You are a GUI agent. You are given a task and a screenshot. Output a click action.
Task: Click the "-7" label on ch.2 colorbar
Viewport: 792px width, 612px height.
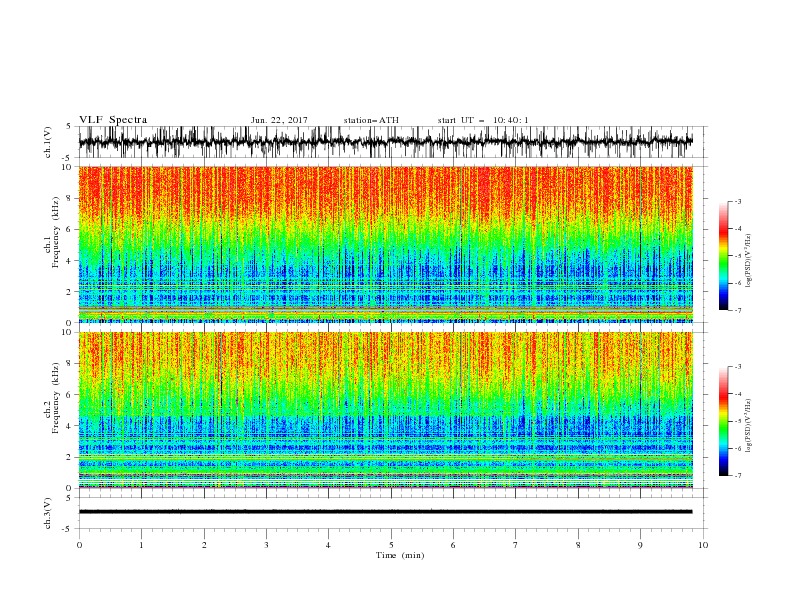(737, 475)
